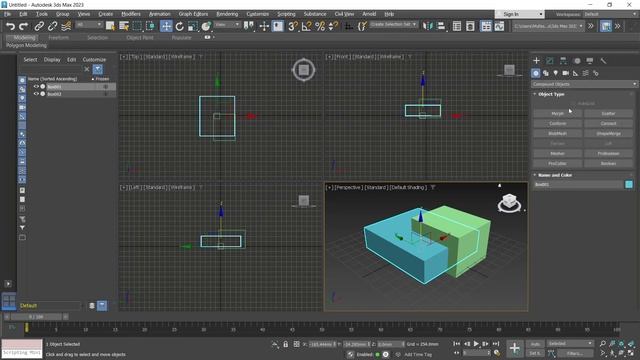The image size is (640, 360).
Task: Open the Create panel plus tab
Action: pyautogui.click(x=536, y=60)
